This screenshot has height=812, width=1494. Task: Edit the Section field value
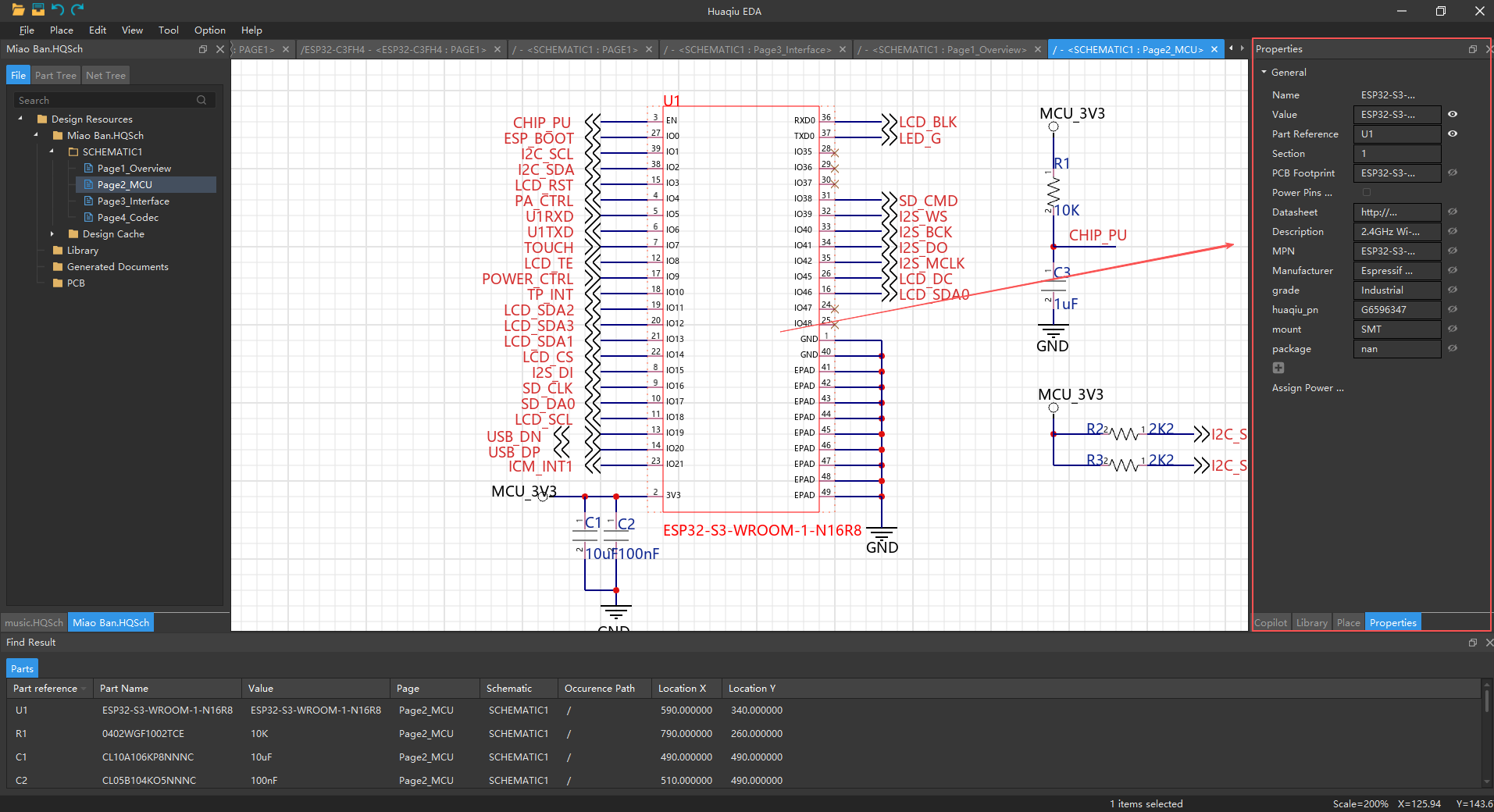pyautogui.click(x=1397, y=153)
